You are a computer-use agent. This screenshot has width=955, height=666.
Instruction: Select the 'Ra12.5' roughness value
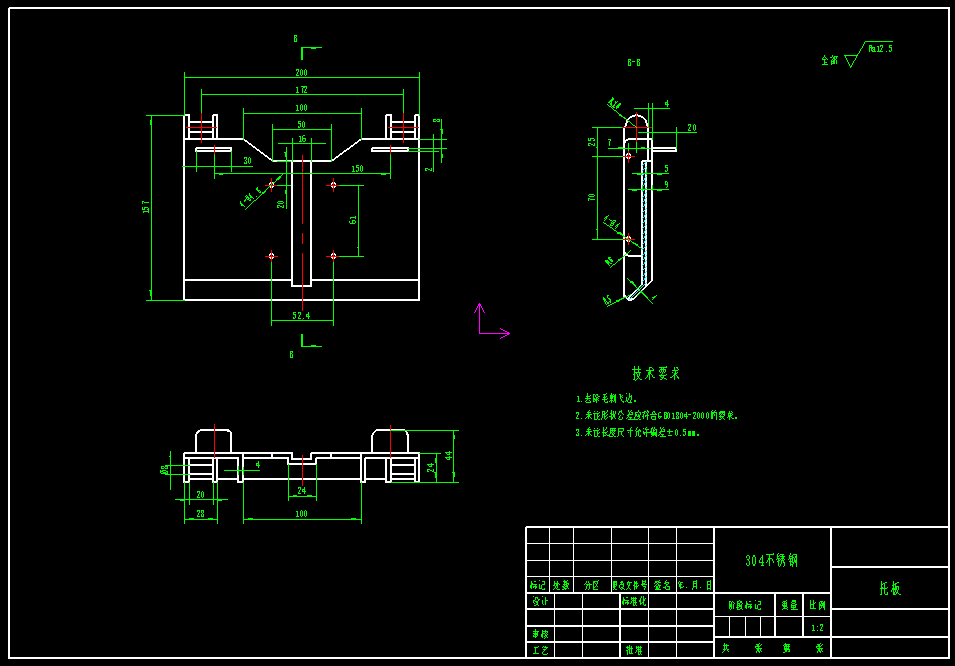click(880, 49)
